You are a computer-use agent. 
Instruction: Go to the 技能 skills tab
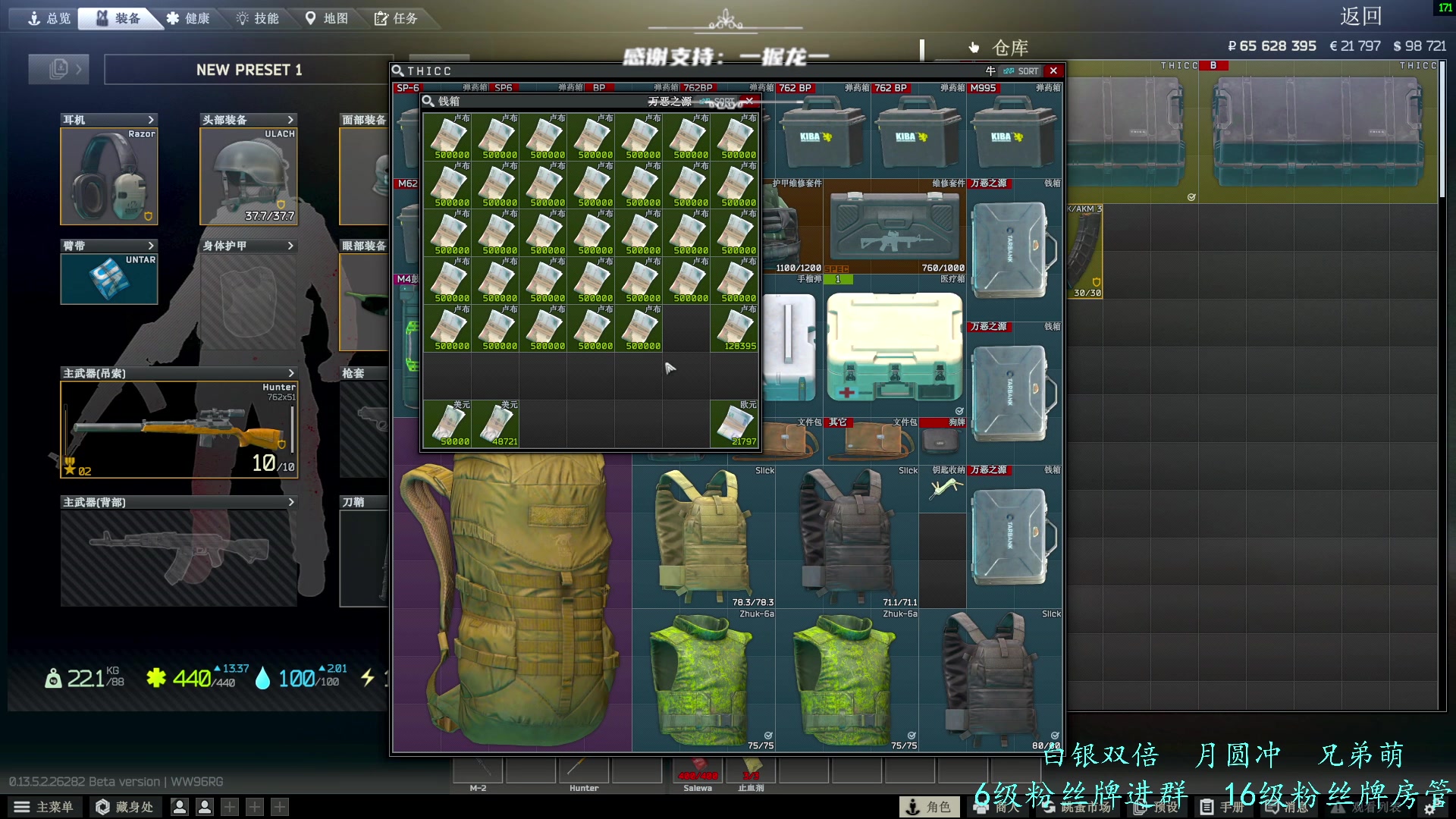[258, 18]
